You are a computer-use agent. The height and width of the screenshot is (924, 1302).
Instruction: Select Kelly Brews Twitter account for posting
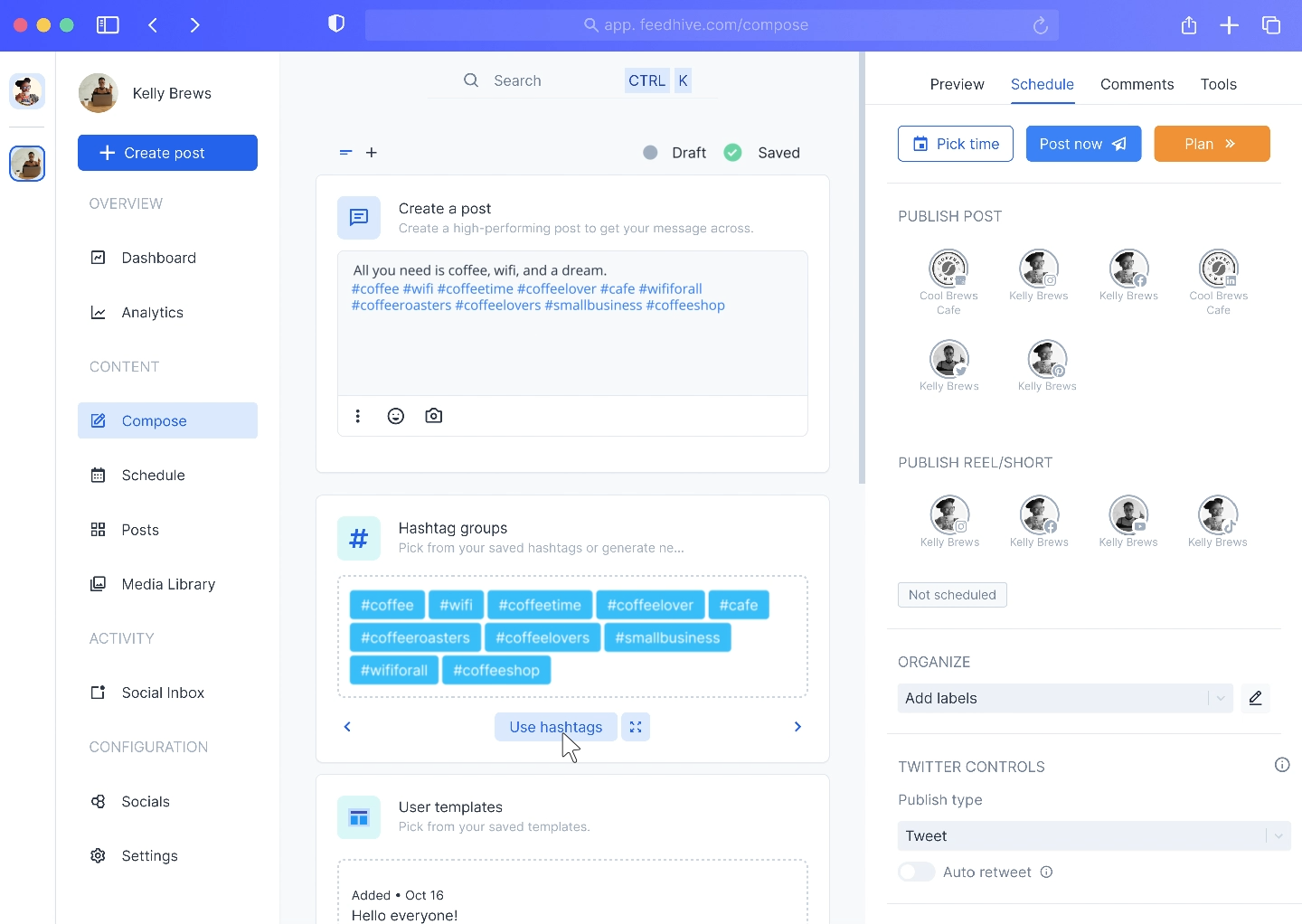[949, 359]
